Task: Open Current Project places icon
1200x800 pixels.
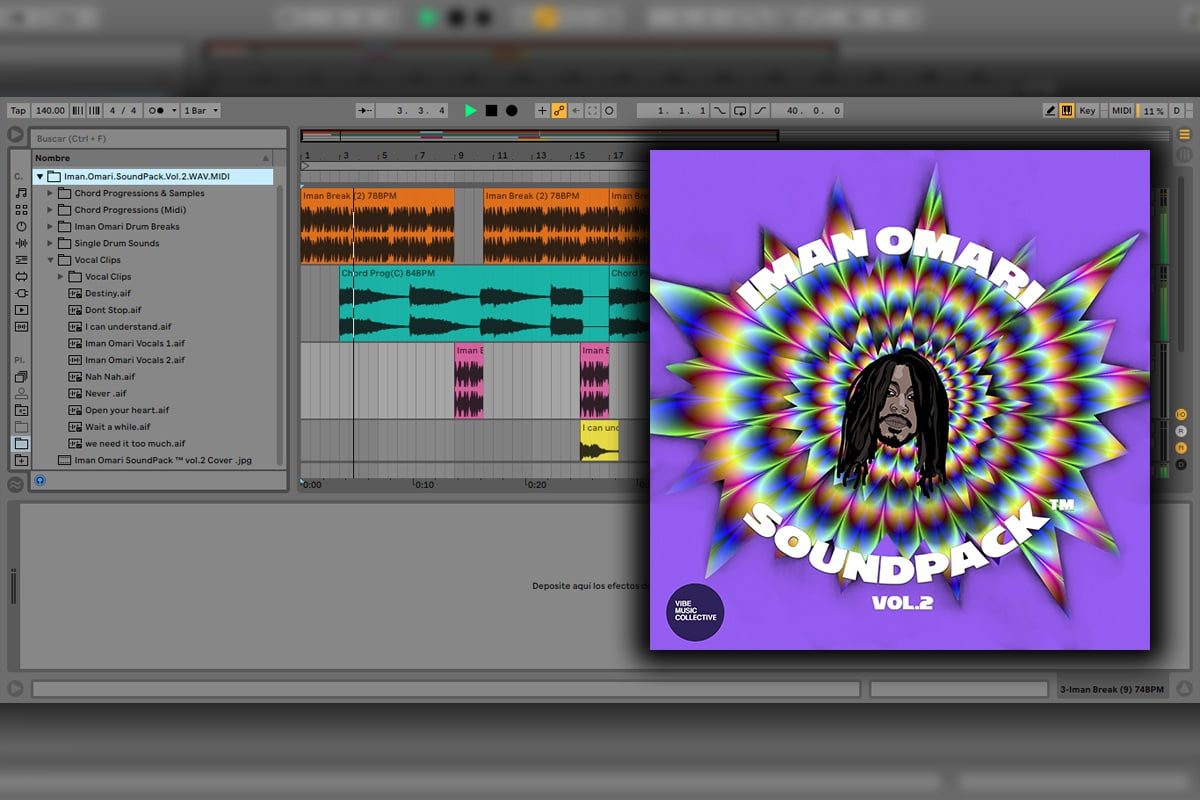Action: (x=21, y=410)
